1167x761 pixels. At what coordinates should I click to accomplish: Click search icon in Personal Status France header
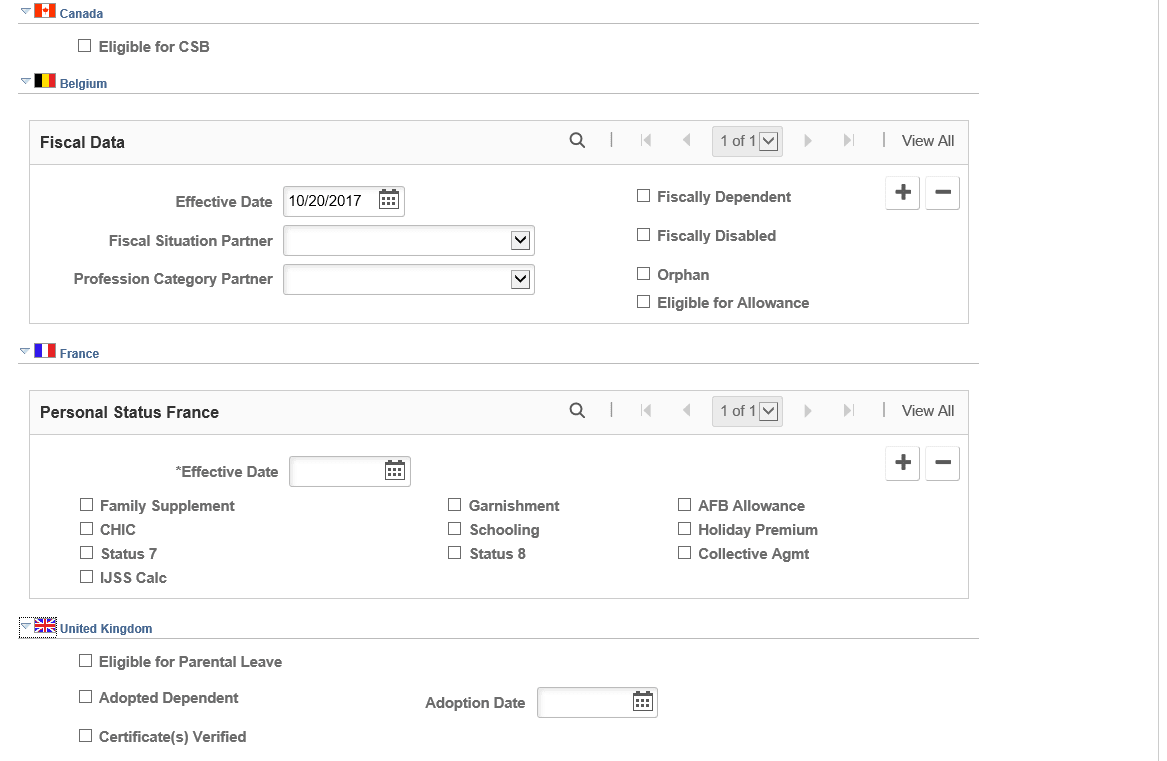577,410
